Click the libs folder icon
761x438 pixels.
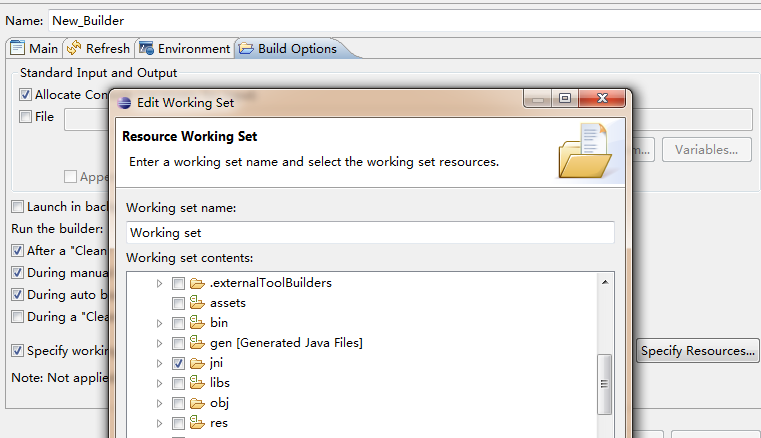(197, 383)
